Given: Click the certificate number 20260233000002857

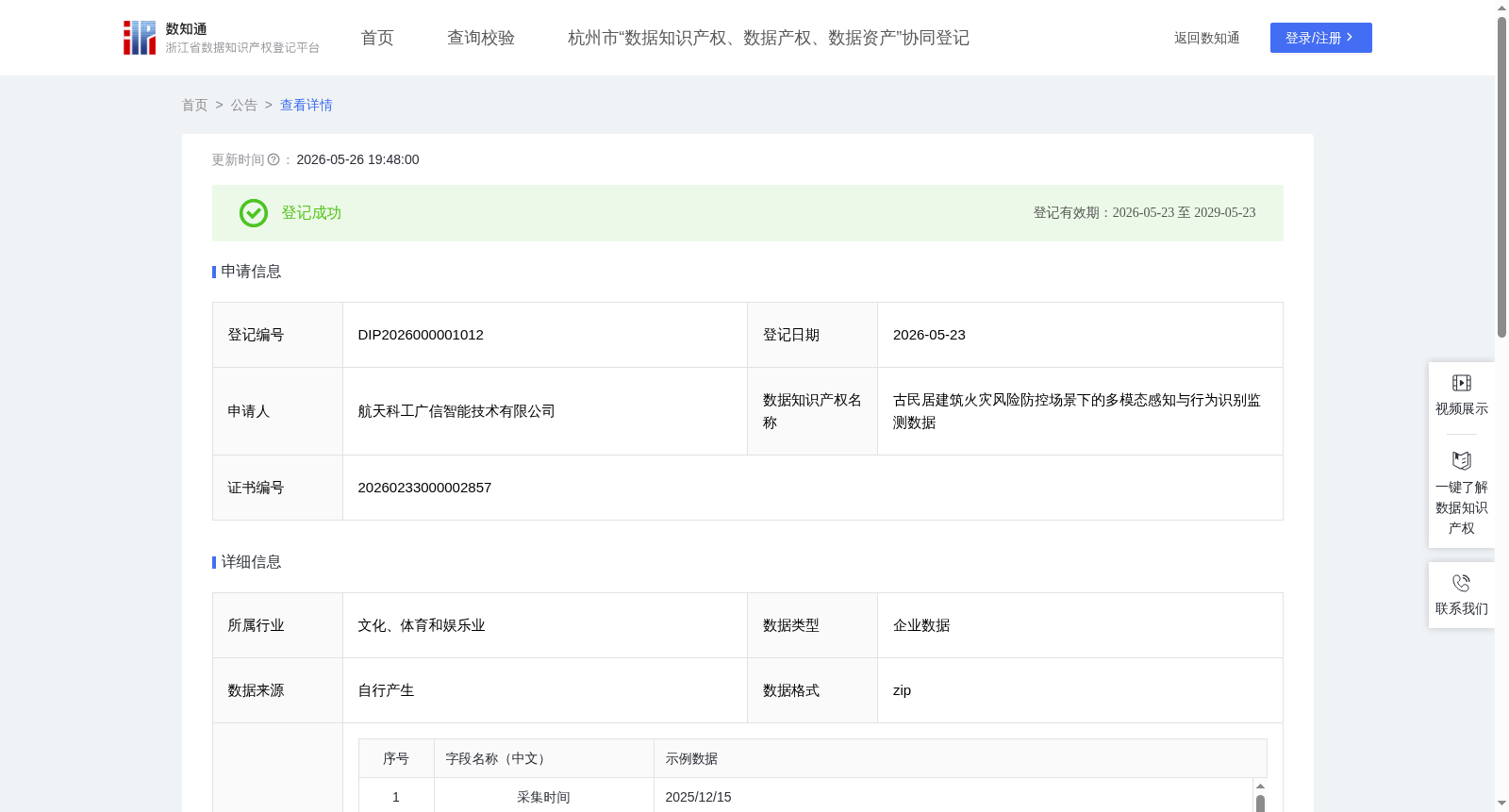Looking at the screenshot, I should pyautogui.click(x=424, y=488).
